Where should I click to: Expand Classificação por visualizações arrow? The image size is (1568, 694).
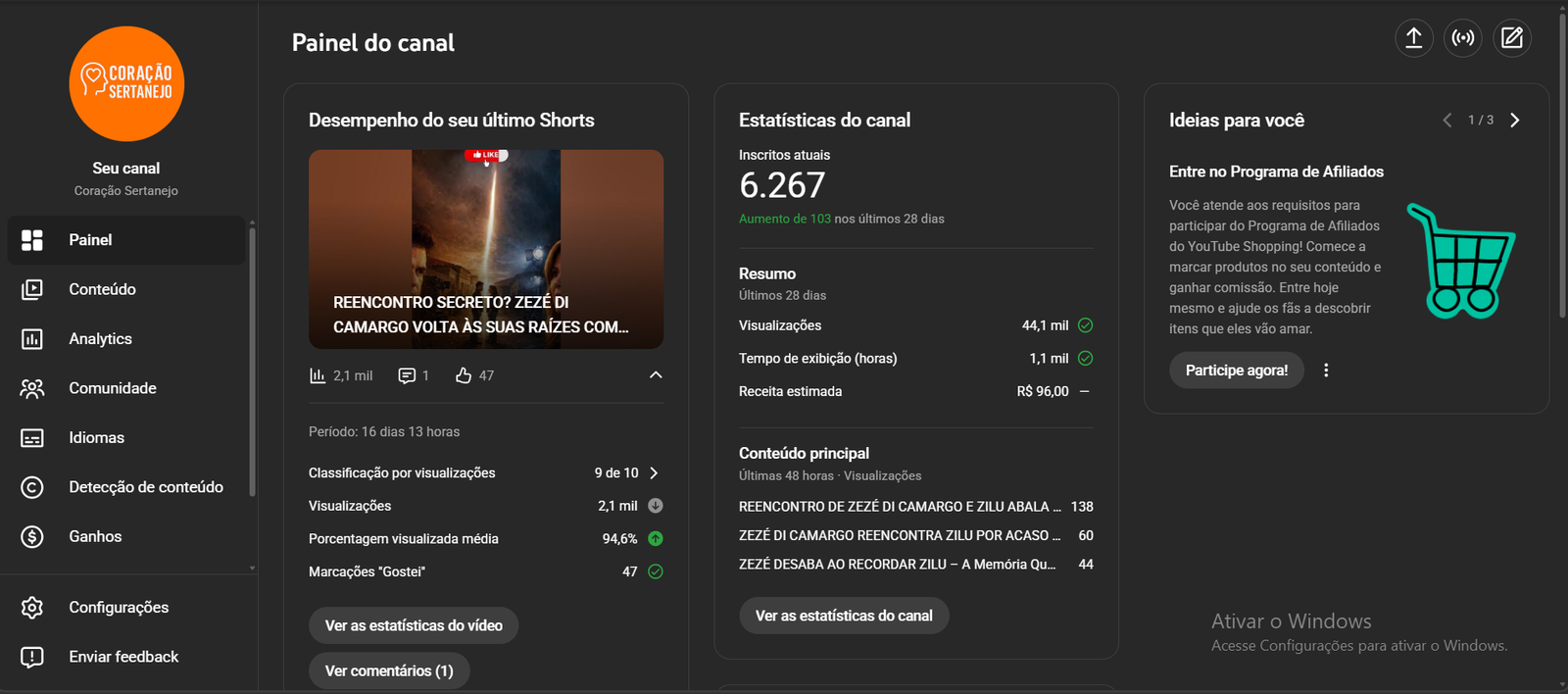pyautogui.click(x=654, y=472)
